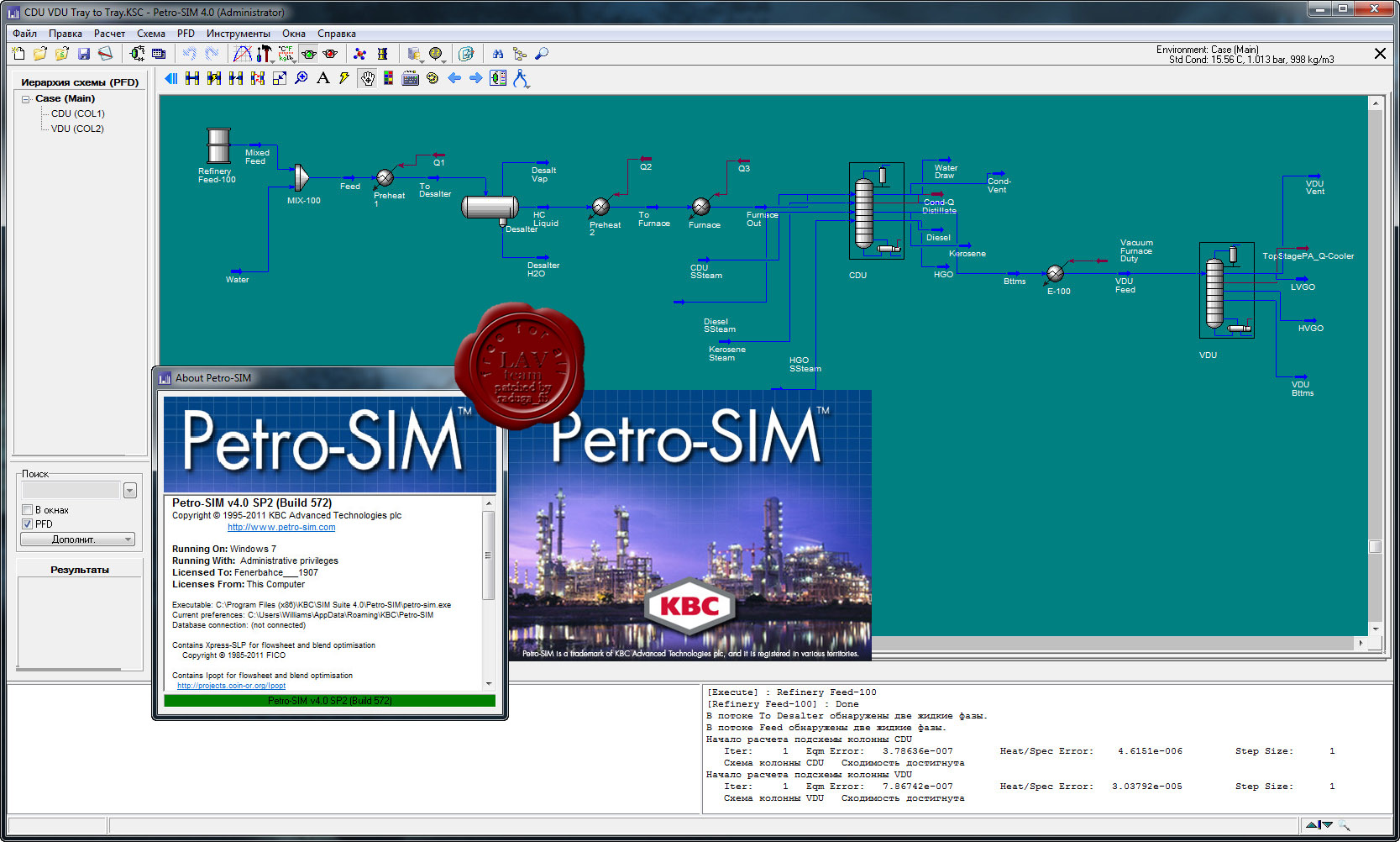Click the curve plot icon in the main toolbar
This screenshot has height=842, width=1400.
point(242,54)
